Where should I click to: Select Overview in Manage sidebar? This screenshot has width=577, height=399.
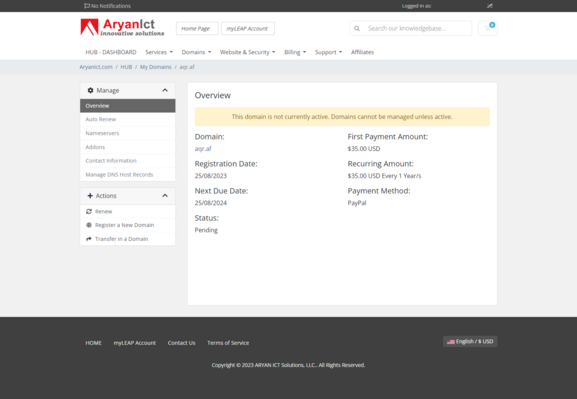(x=128, y=106)
